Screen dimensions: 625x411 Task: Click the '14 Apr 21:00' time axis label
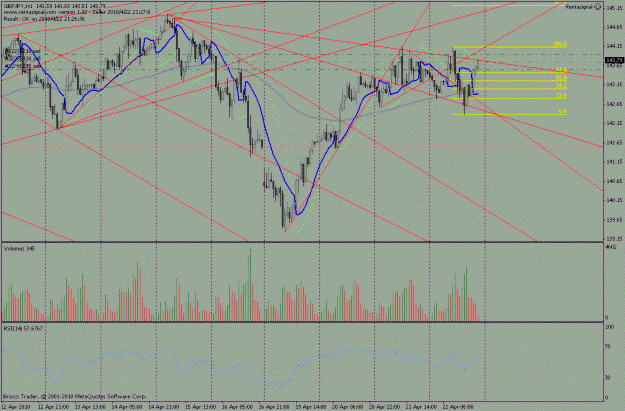163,407
